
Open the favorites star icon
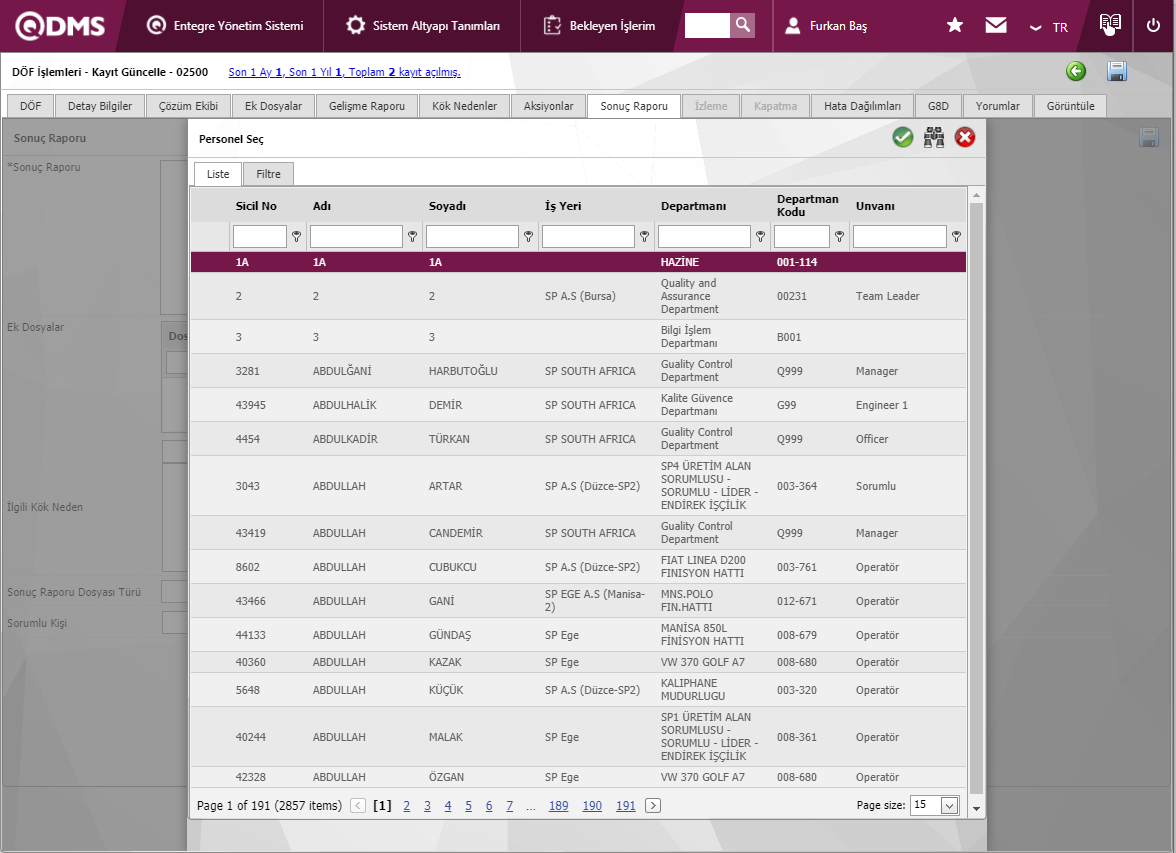955,26
